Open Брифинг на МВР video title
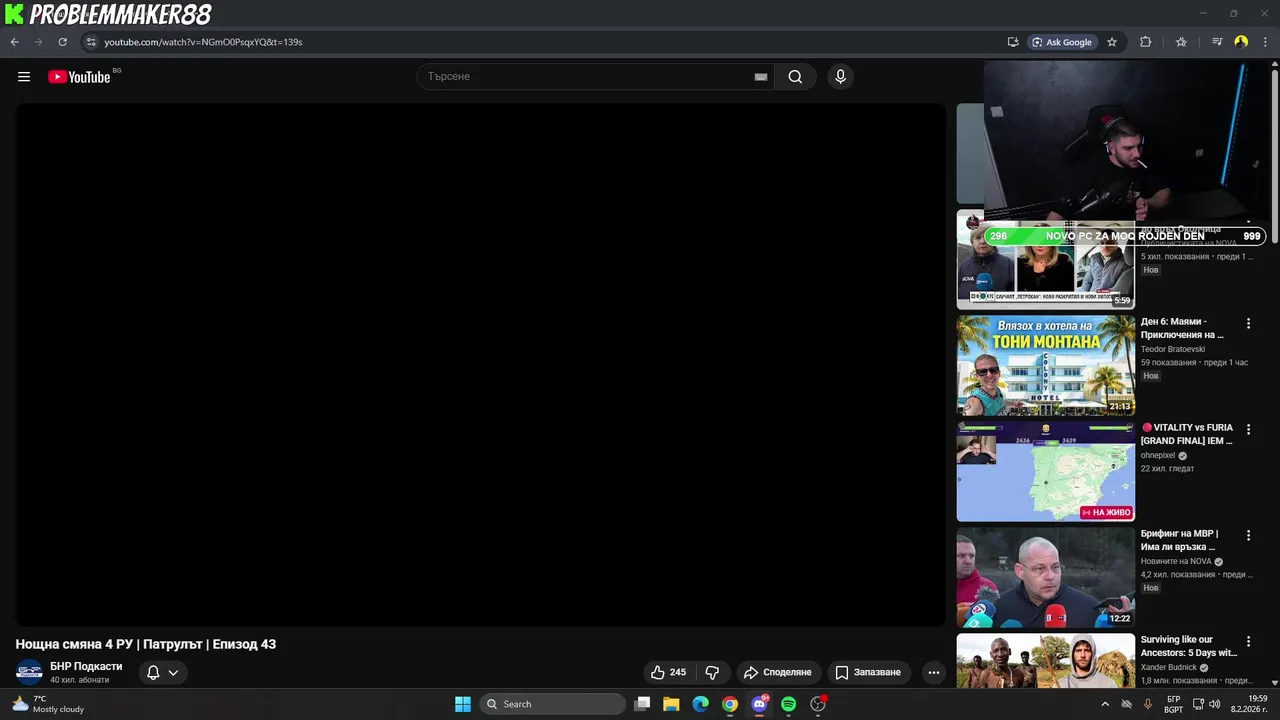The height and width of the screenshot is (720, 1280). pyautogui.click(x=1179, y=540)
